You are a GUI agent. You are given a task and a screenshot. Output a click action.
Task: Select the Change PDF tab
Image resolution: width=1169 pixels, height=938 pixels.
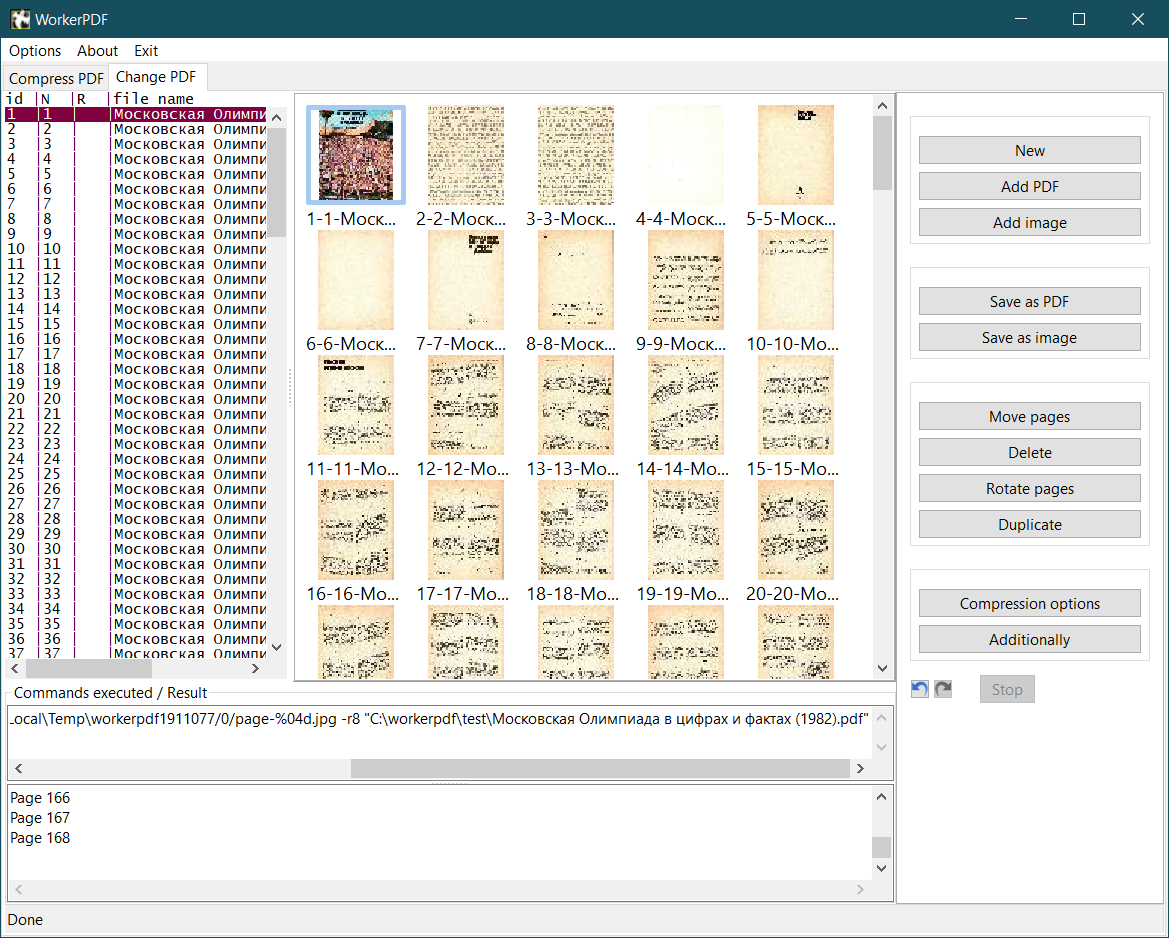[157, 77]
